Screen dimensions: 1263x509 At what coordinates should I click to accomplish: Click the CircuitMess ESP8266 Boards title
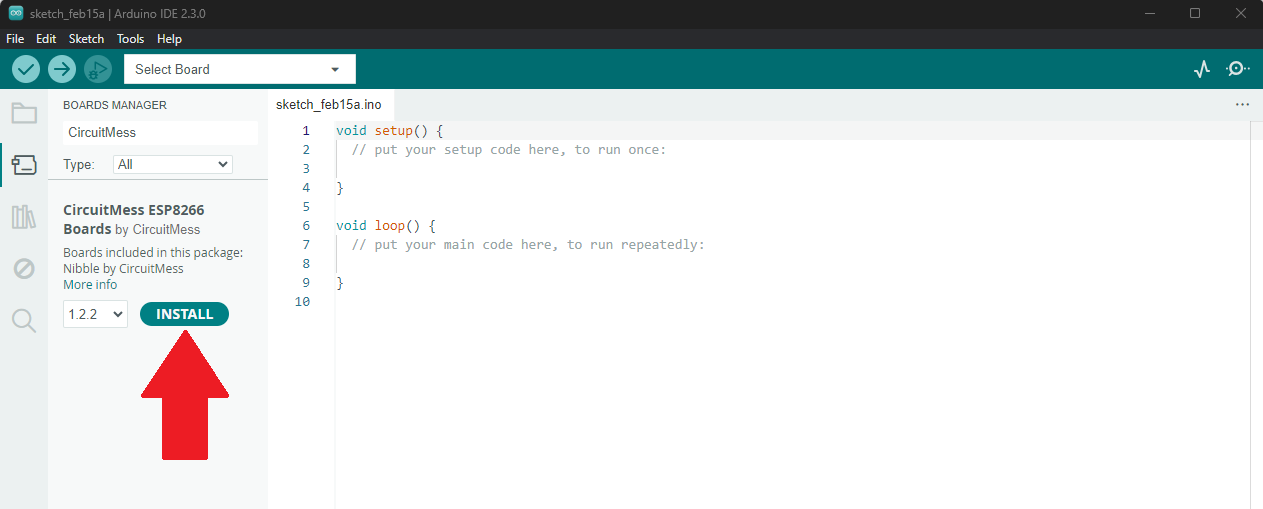[x=134, y=219]
